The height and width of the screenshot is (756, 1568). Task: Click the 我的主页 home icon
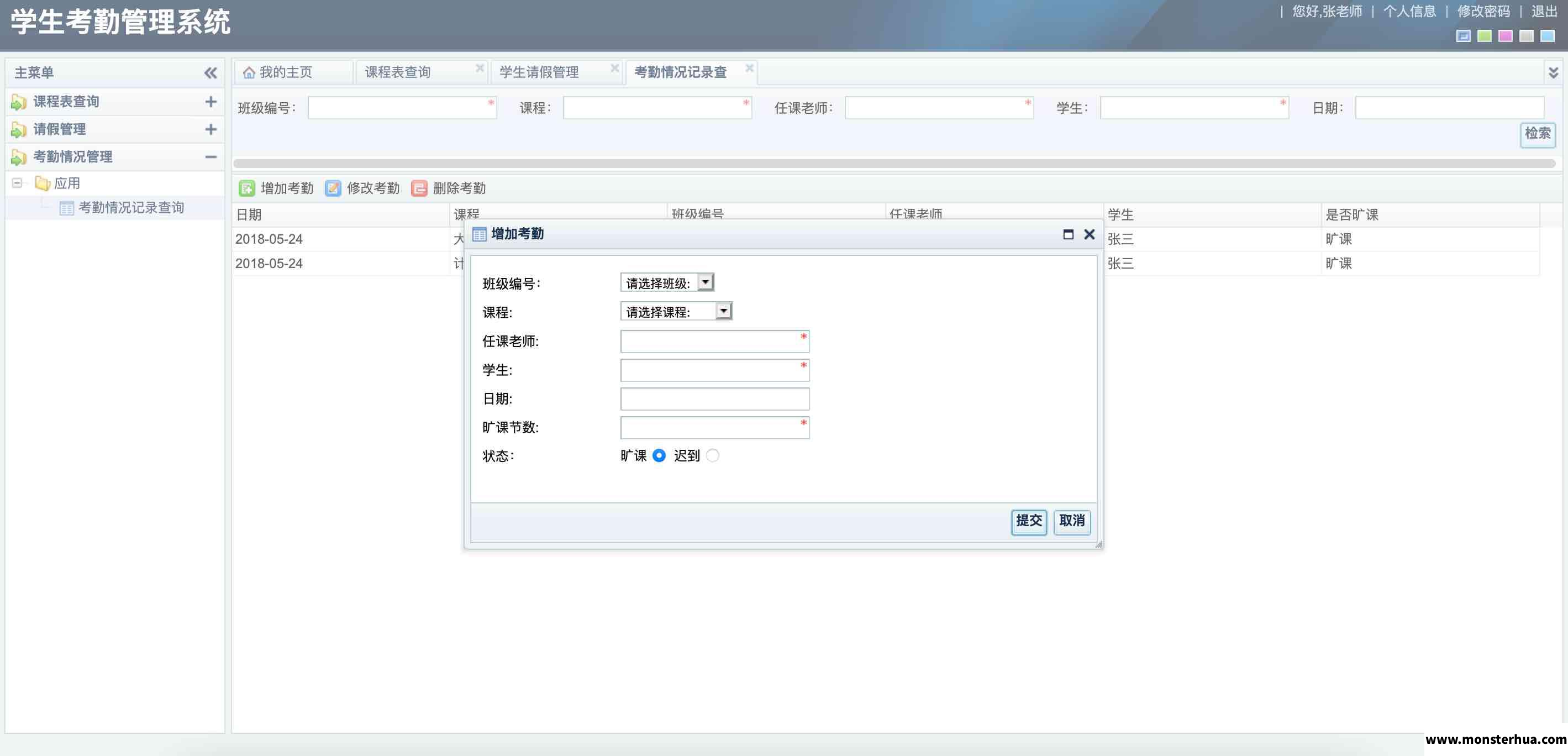coord(249,72)
